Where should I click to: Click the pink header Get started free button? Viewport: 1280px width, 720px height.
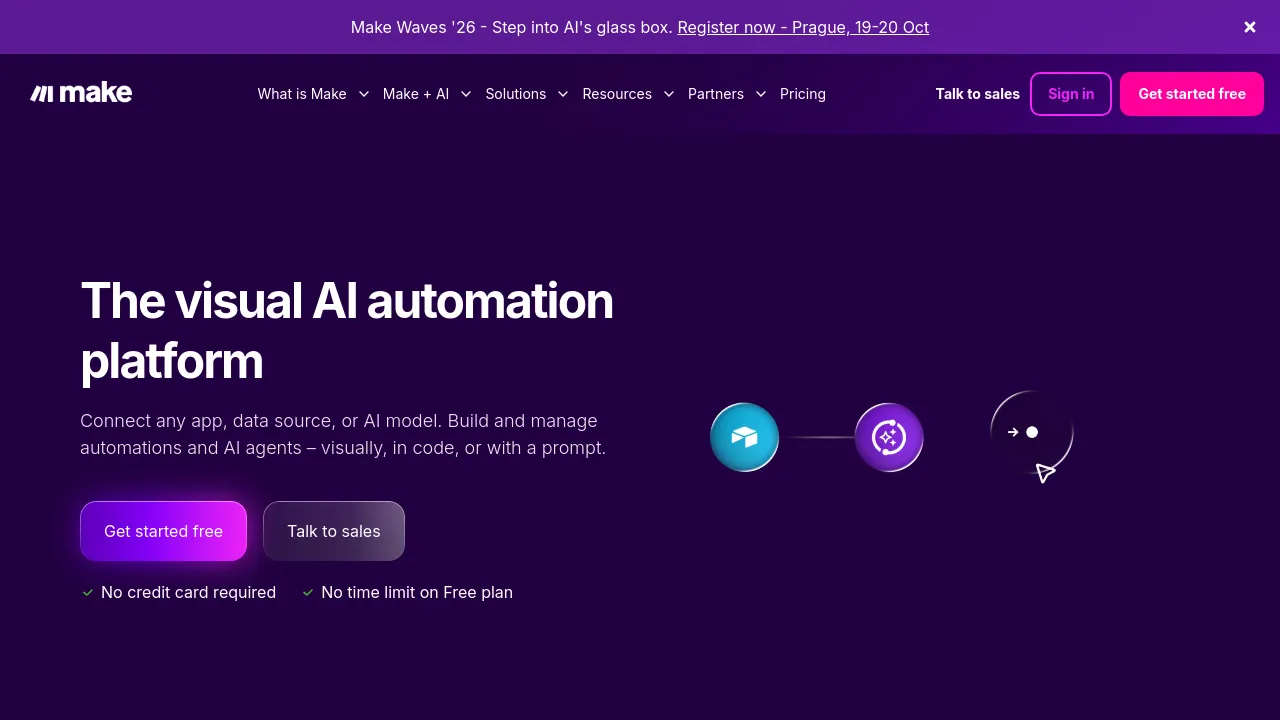pos(1192,94)
